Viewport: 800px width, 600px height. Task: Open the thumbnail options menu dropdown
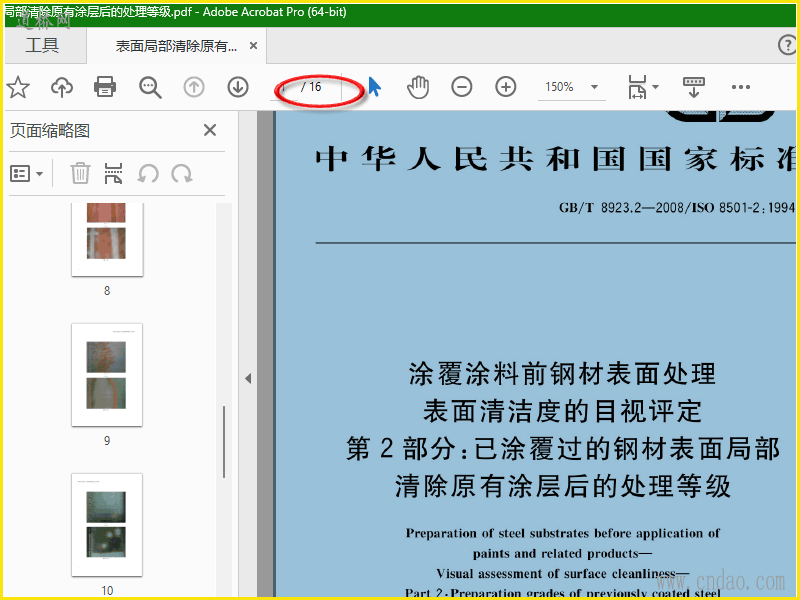click(27, 174)
